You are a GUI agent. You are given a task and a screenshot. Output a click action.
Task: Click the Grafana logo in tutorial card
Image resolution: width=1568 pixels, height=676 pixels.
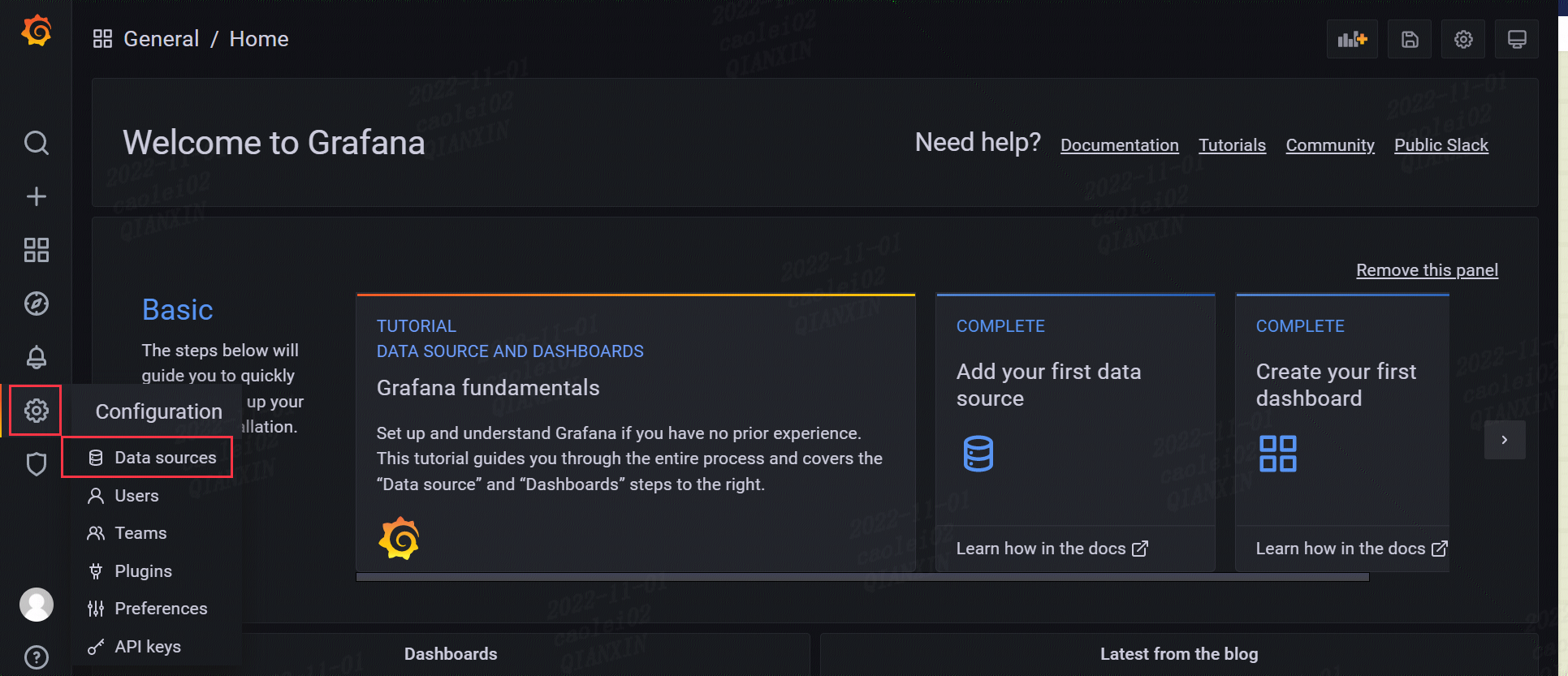pyautogui.click(x=399, y=538)
